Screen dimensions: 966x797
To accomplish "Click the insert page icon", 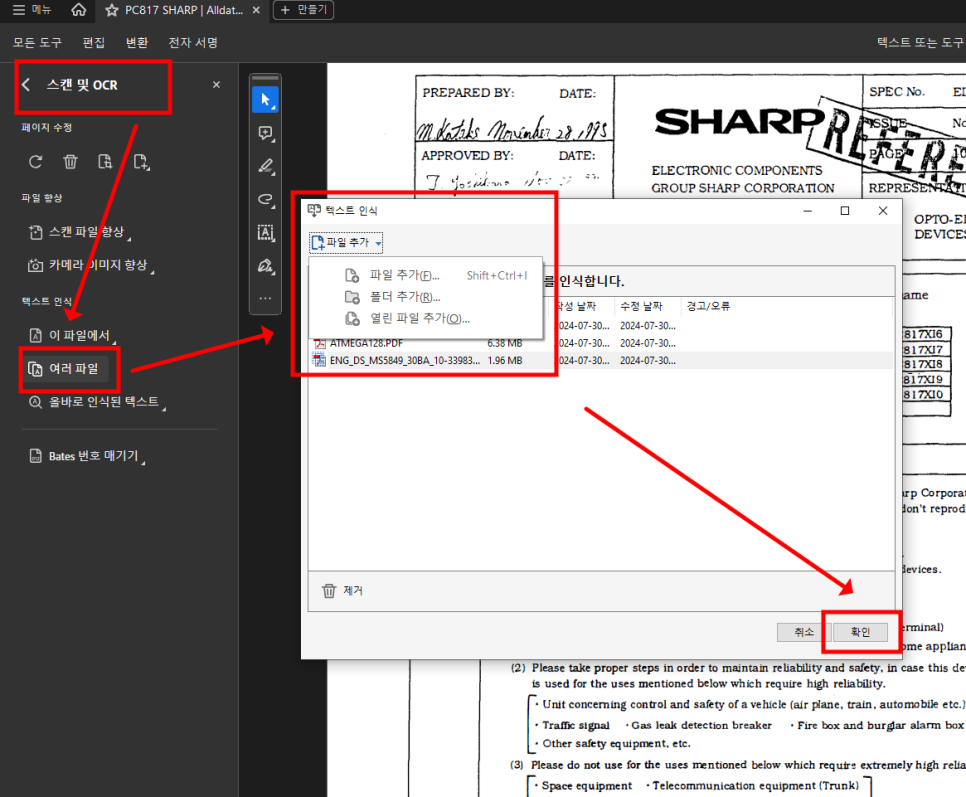I will [141, 162].
